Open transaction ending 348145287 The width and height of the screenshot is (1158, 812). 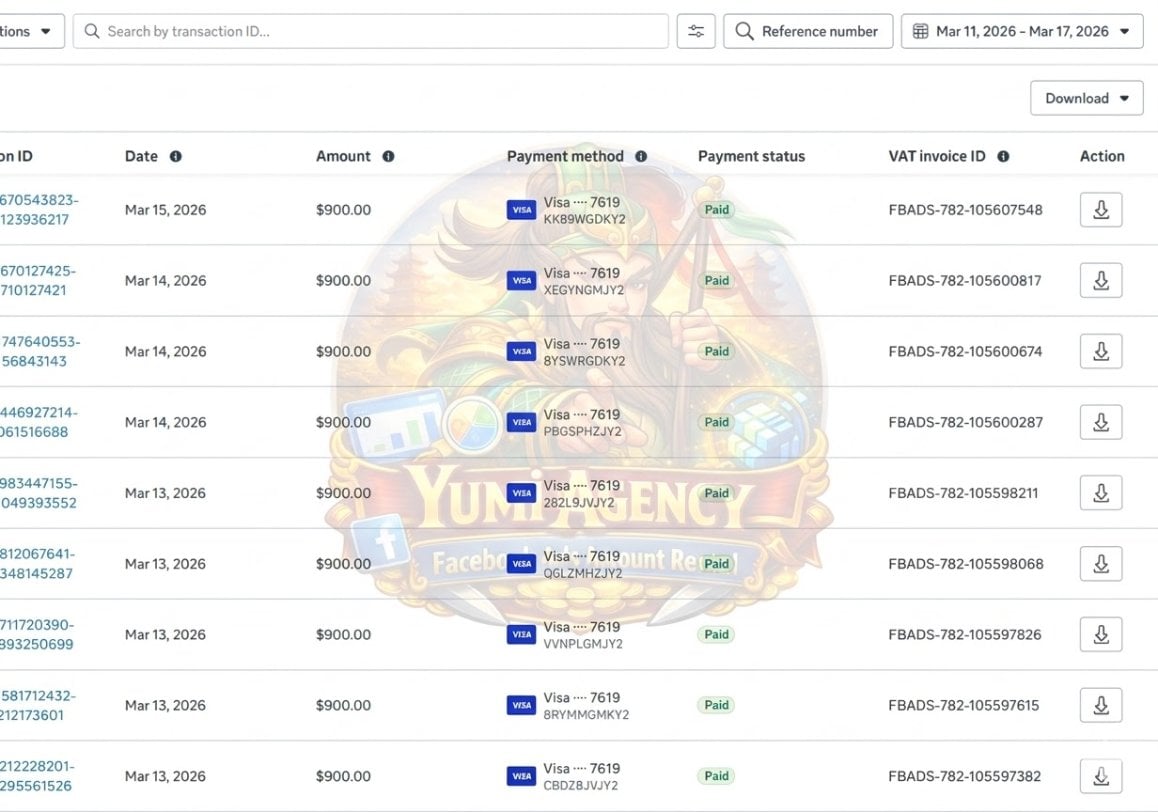point(37,564)
